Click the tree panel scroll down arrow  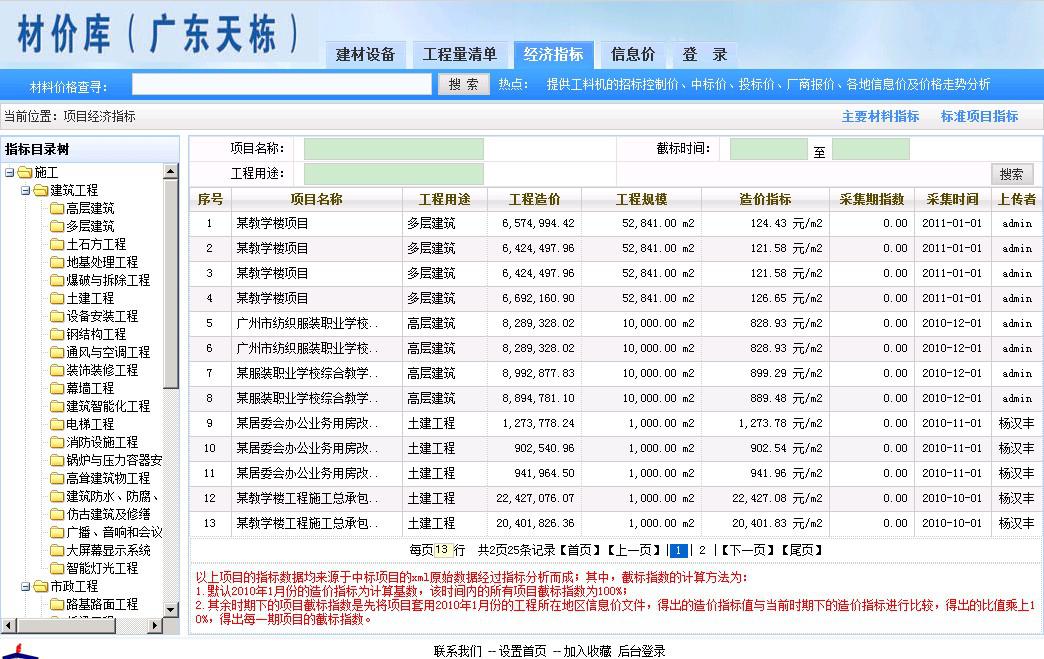click(170, 607)
